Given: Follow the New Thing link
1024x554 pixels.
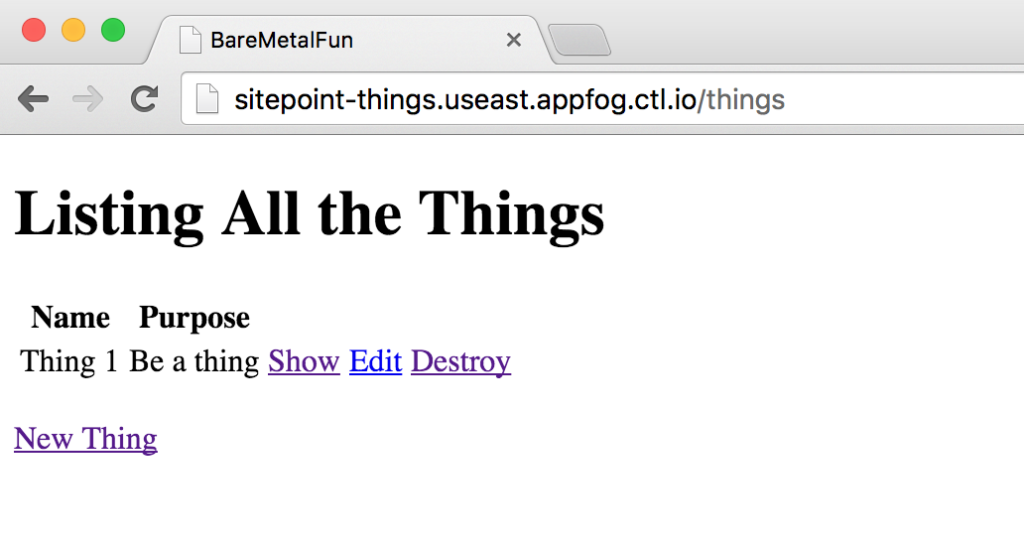Looking at the screenshot, I should pyautogui.click(x=85, y=439).
